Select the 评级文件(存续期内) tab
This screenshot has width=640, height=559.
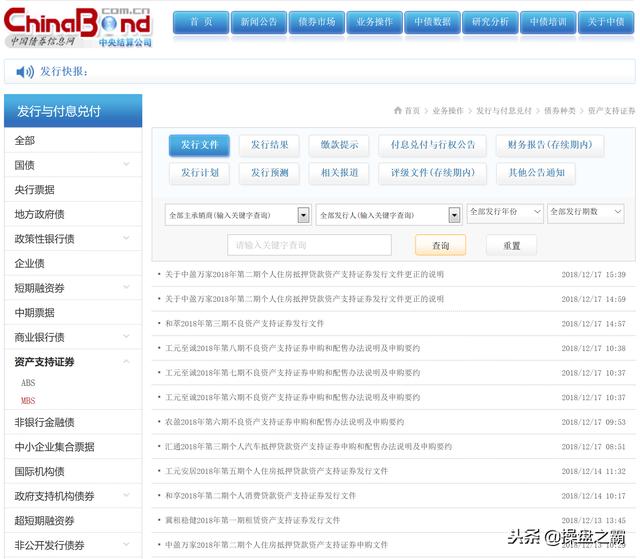tap(433, 173)
